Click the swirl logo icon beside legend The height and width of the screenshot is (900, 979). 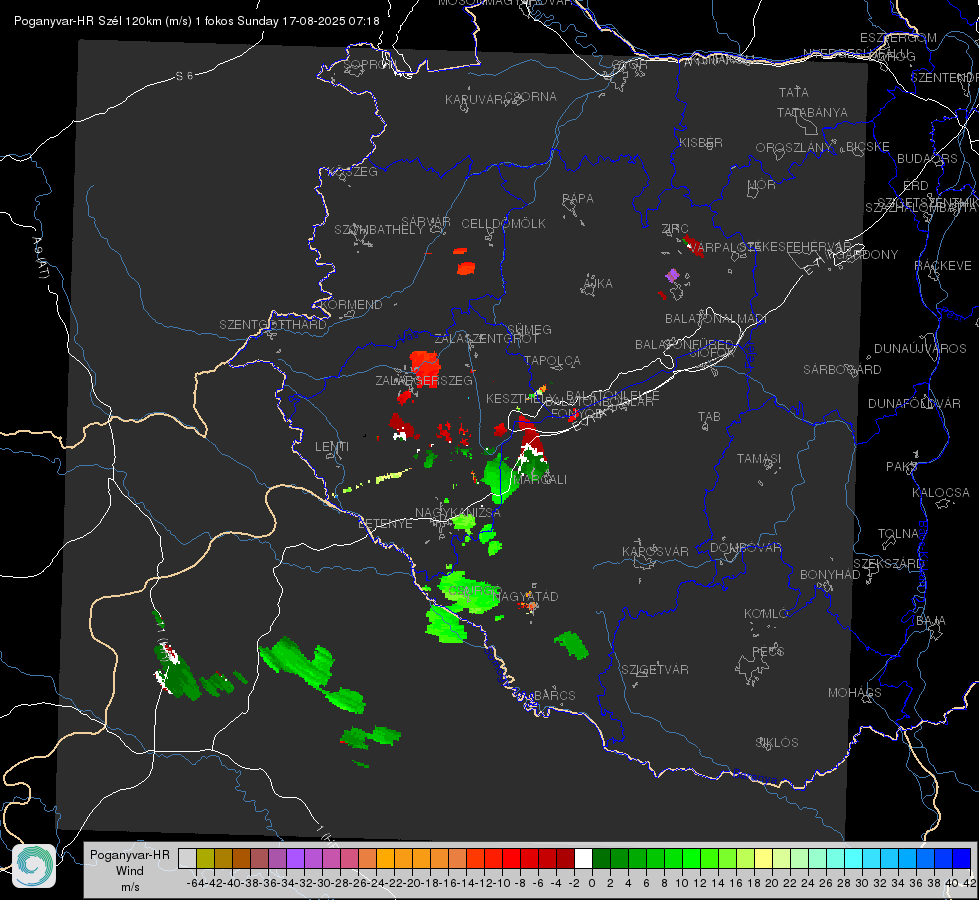click(x=34, y=866)
